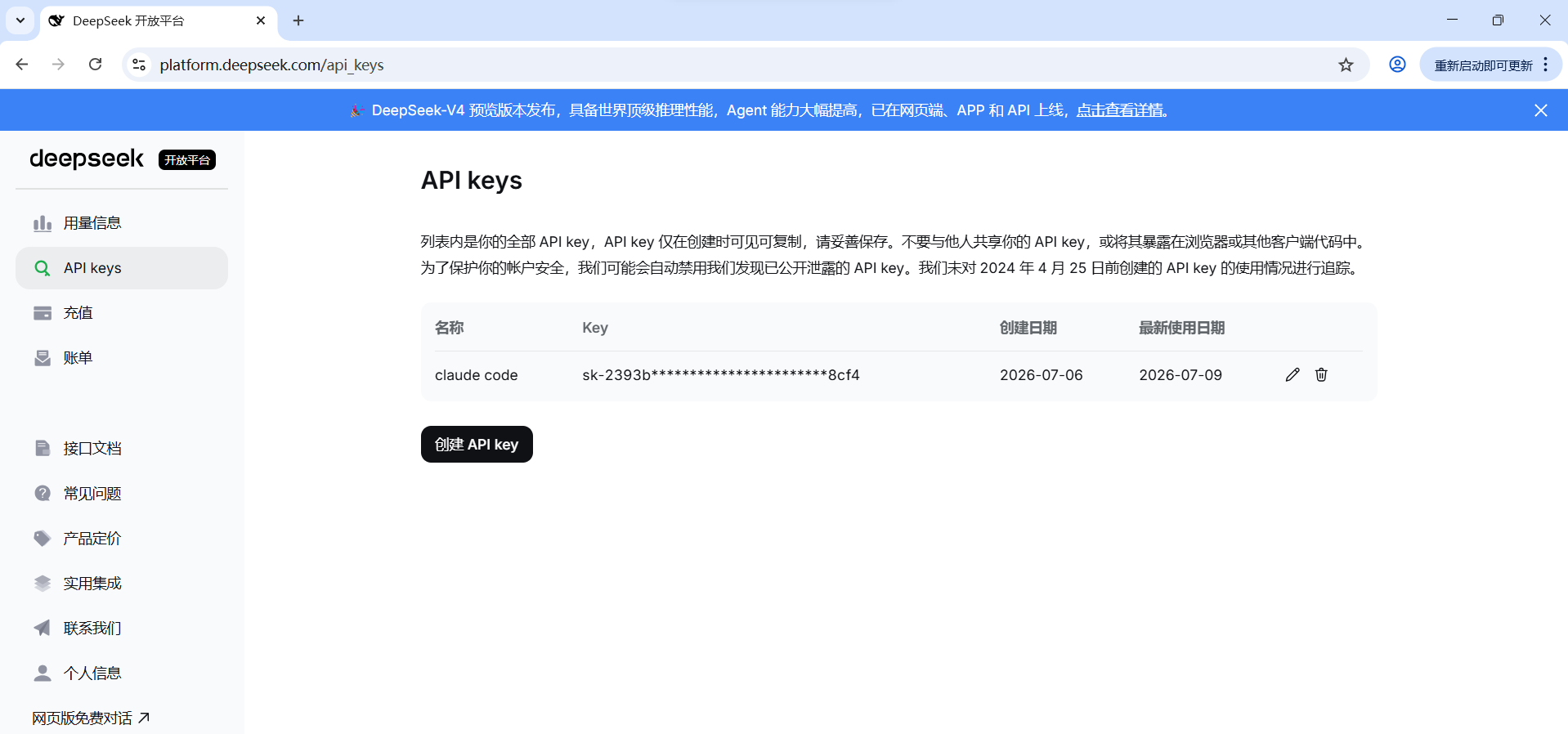
Task: Click the 充值 card icon
Action: pyautogui.click(x=43, y=313)
